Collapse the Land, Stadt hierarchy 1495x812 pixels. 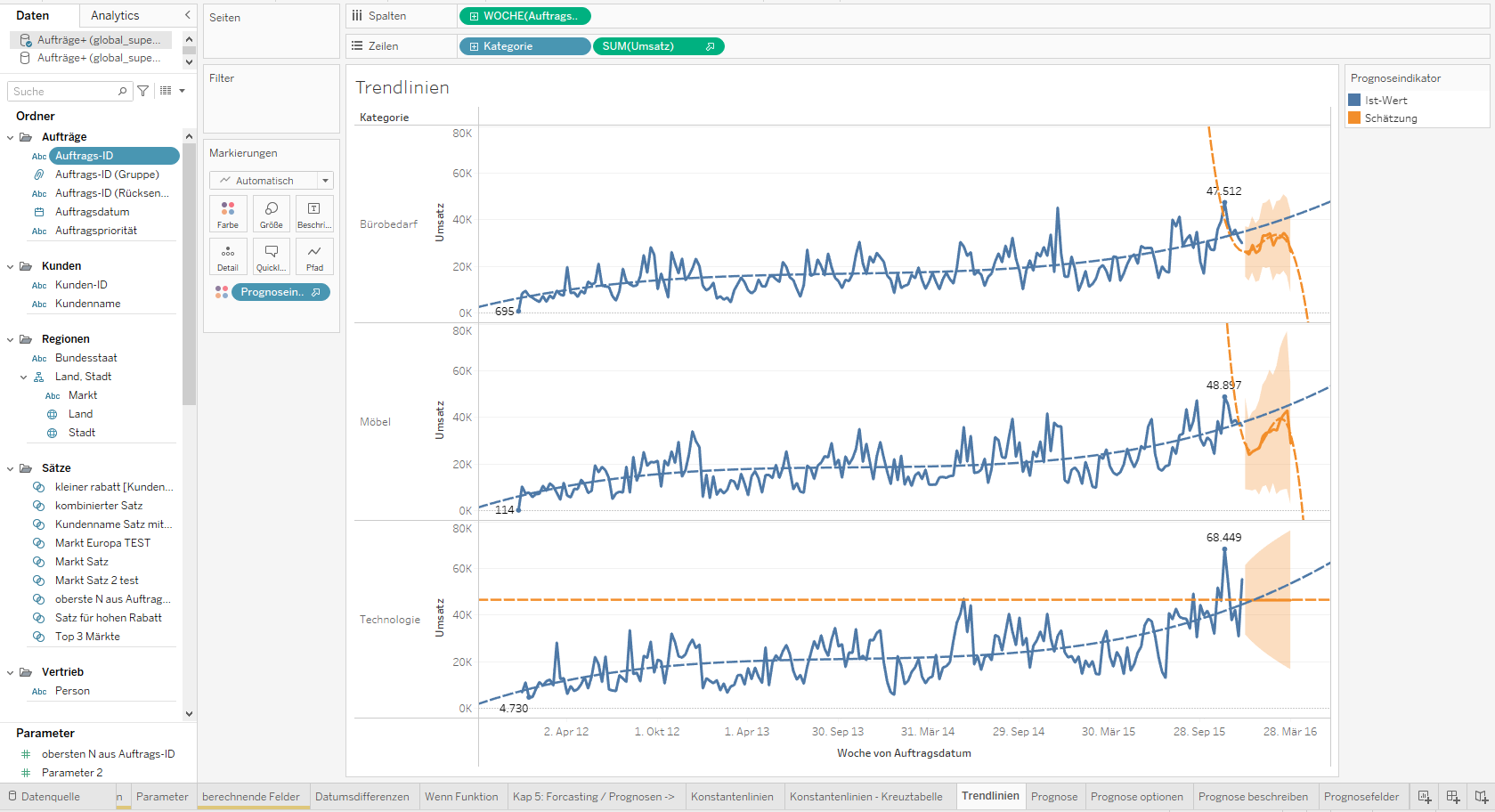[x=23, y=376]
